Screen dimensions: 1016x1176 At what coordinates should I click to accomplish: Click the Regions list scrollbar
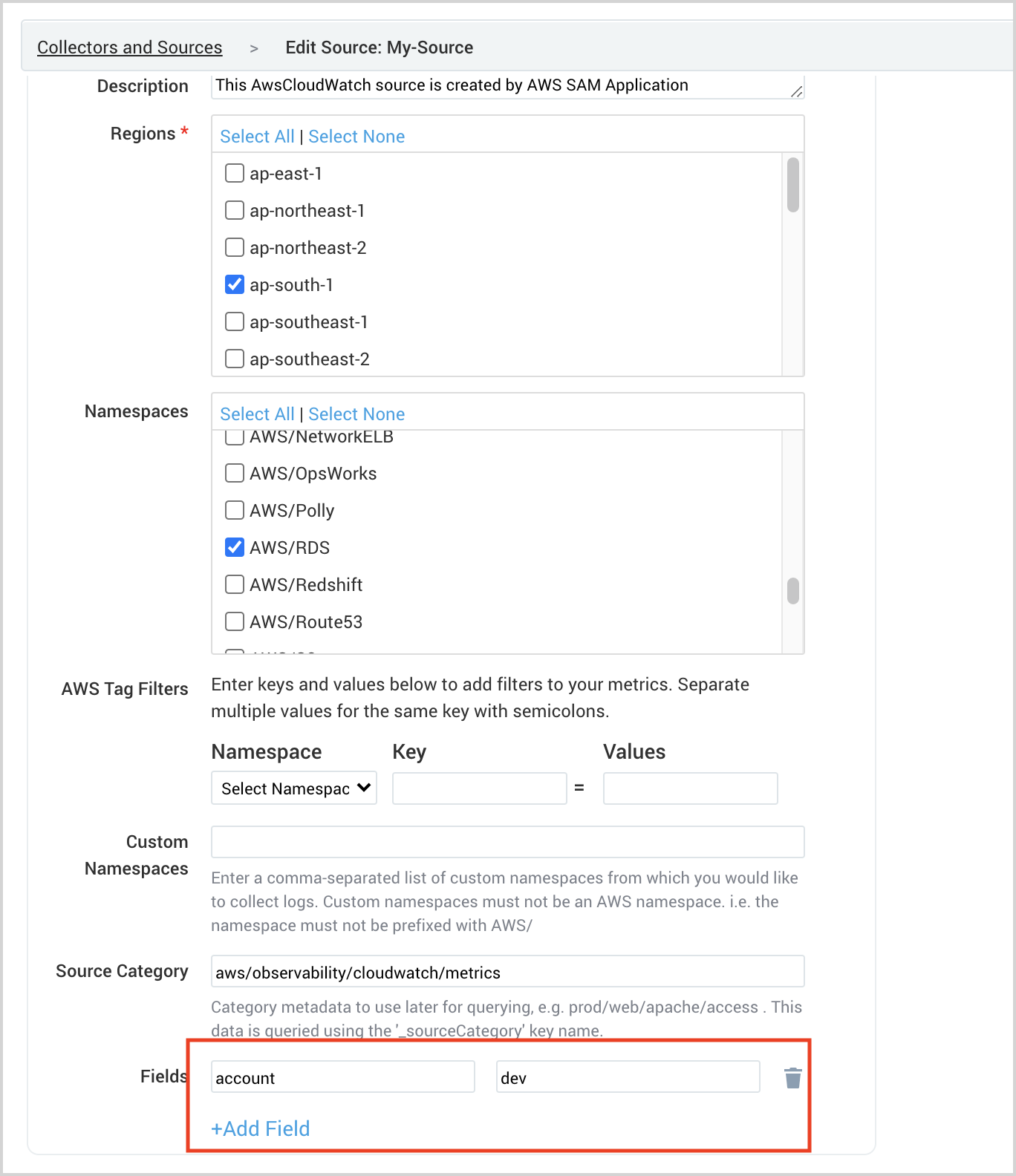pyautogui.click(x=793, y=185)
